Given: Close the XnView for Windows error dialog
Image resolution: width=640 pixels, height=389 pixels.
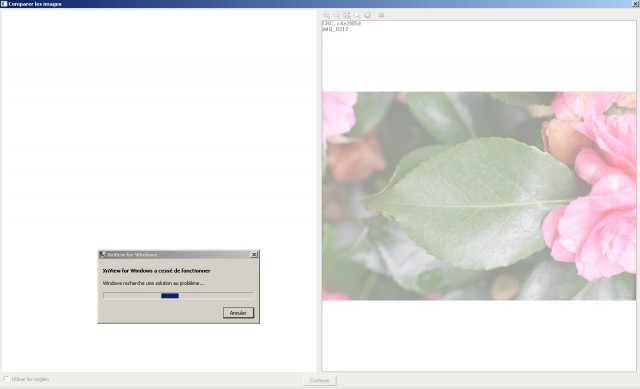Looking at the screenshot, I should tap(254, 255).
